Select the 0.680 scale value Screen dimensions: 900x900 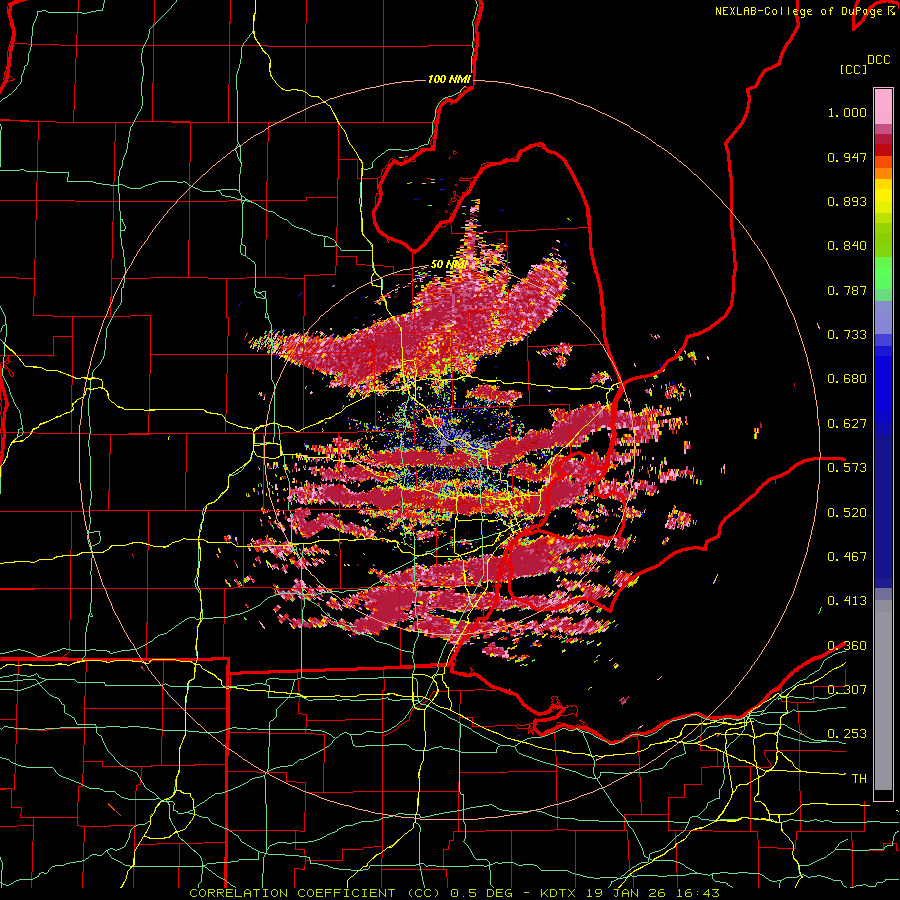coord(847,379)
